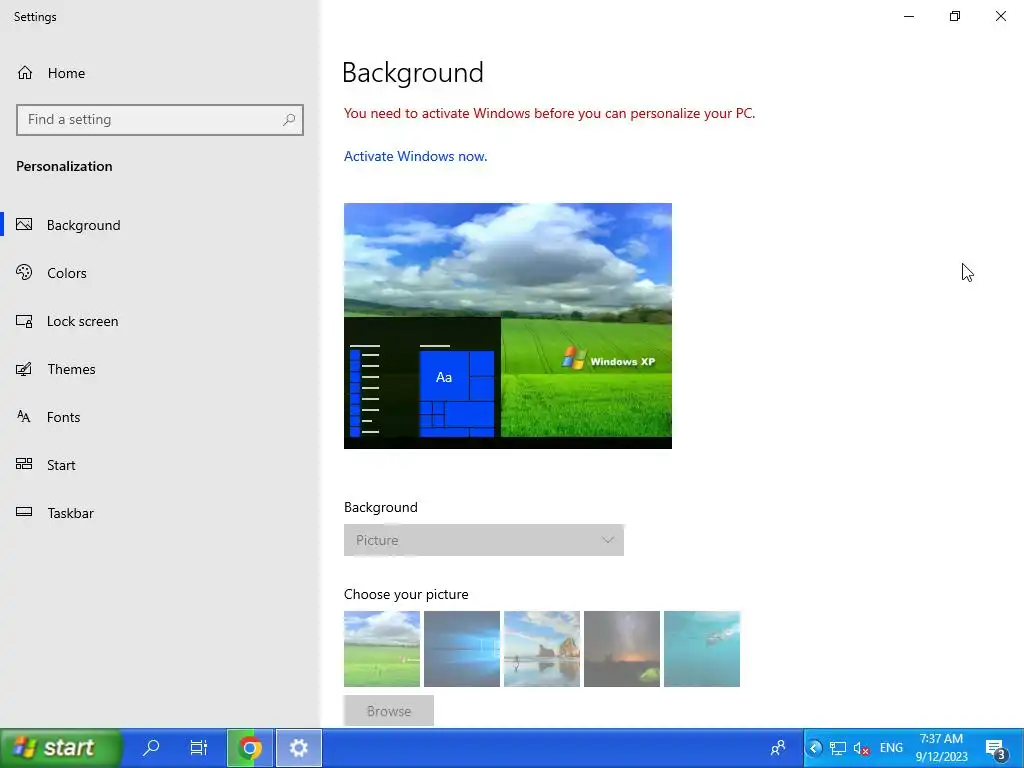1024x768 pixels.
Task: Open the Themes page
Action: [160, 369]
